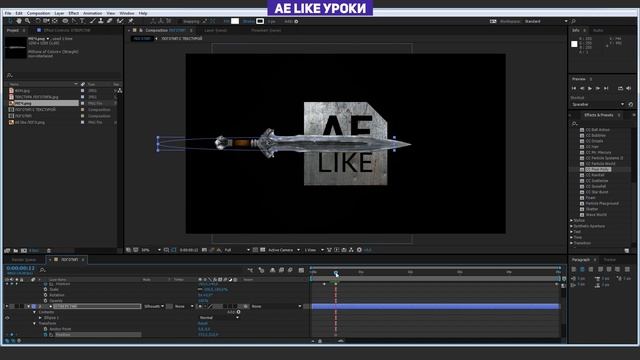The width and height of the screenshot is (640, 360).
Task: Click the current timecode display in timeline
Action: coord(20,268)
